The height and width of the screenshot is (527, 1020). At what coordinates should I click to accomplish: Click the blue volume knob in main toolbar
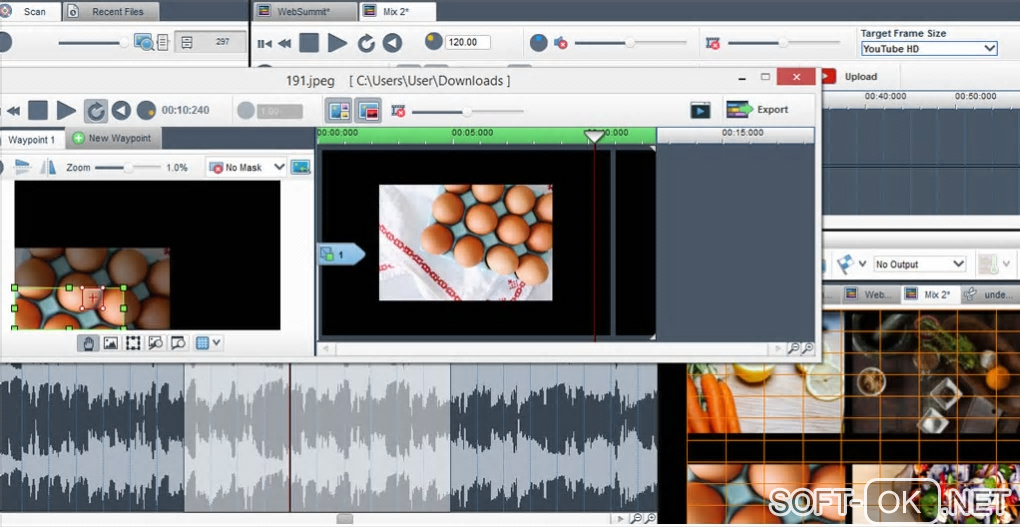pos(539,43)
